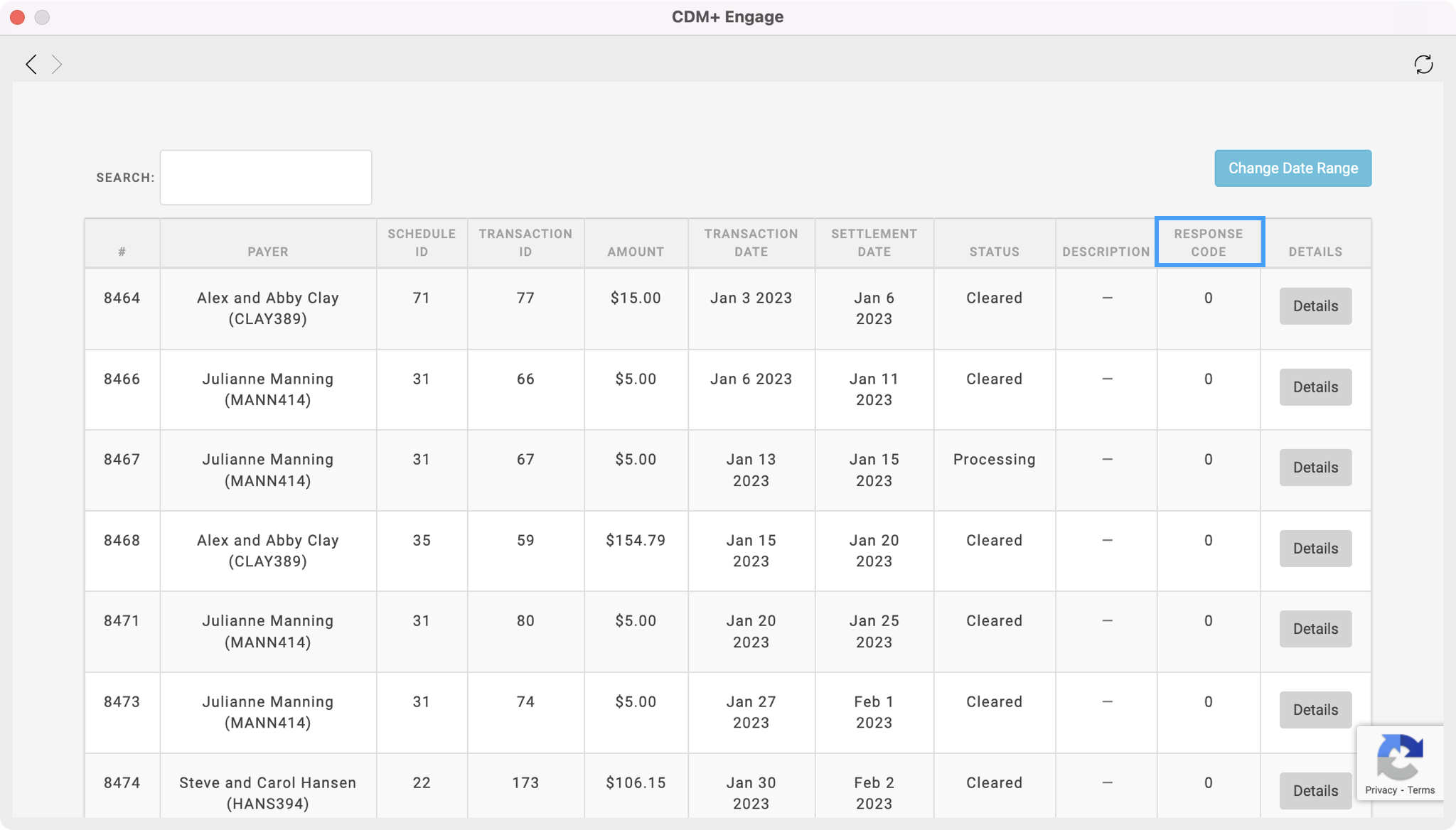Click the Change Date Range button
The height and width of the screenshot is (830, 1456).
[x=1292, y=168]
